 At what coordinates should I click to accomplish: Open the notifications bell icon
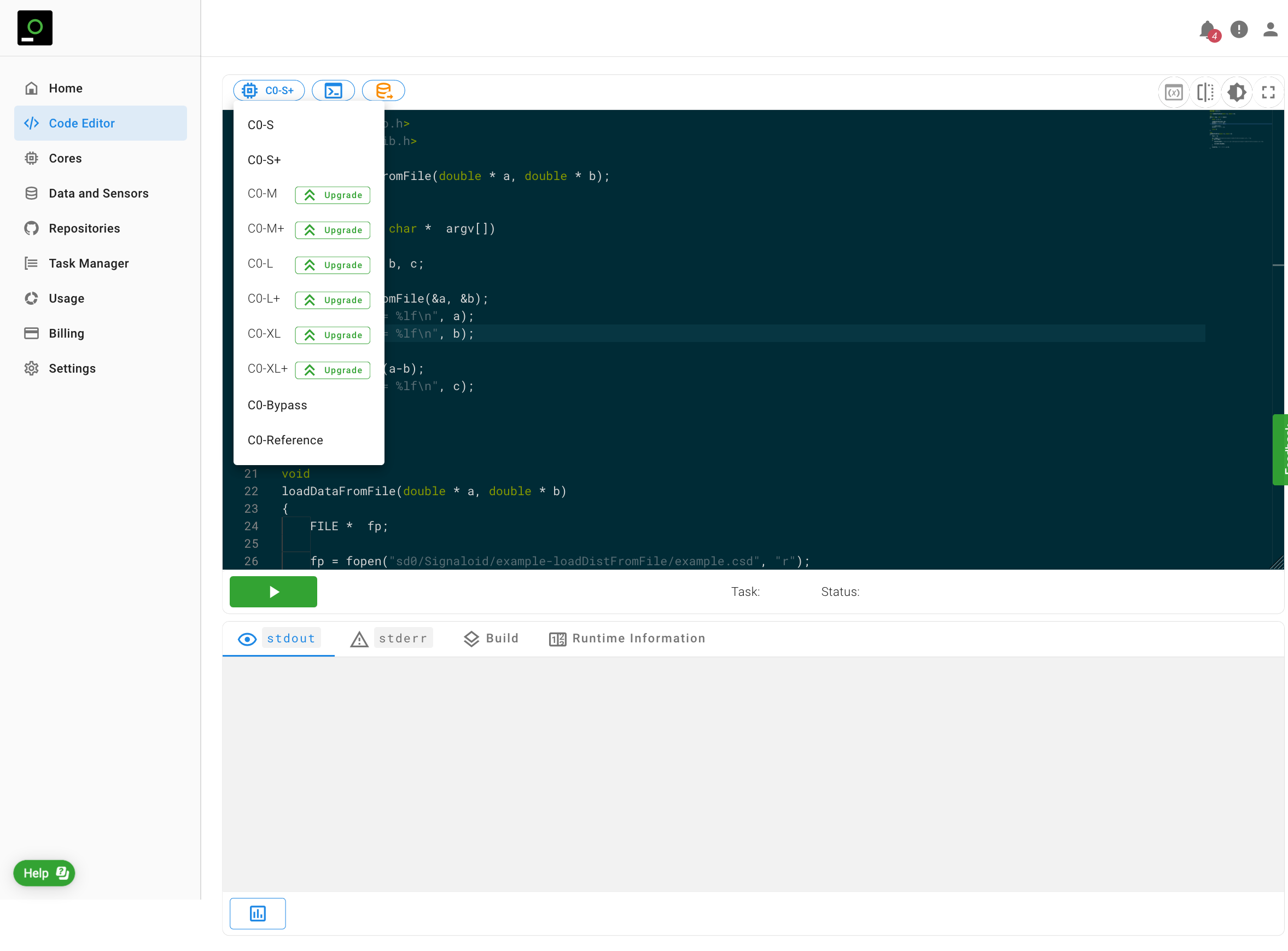coord(1207,30)
